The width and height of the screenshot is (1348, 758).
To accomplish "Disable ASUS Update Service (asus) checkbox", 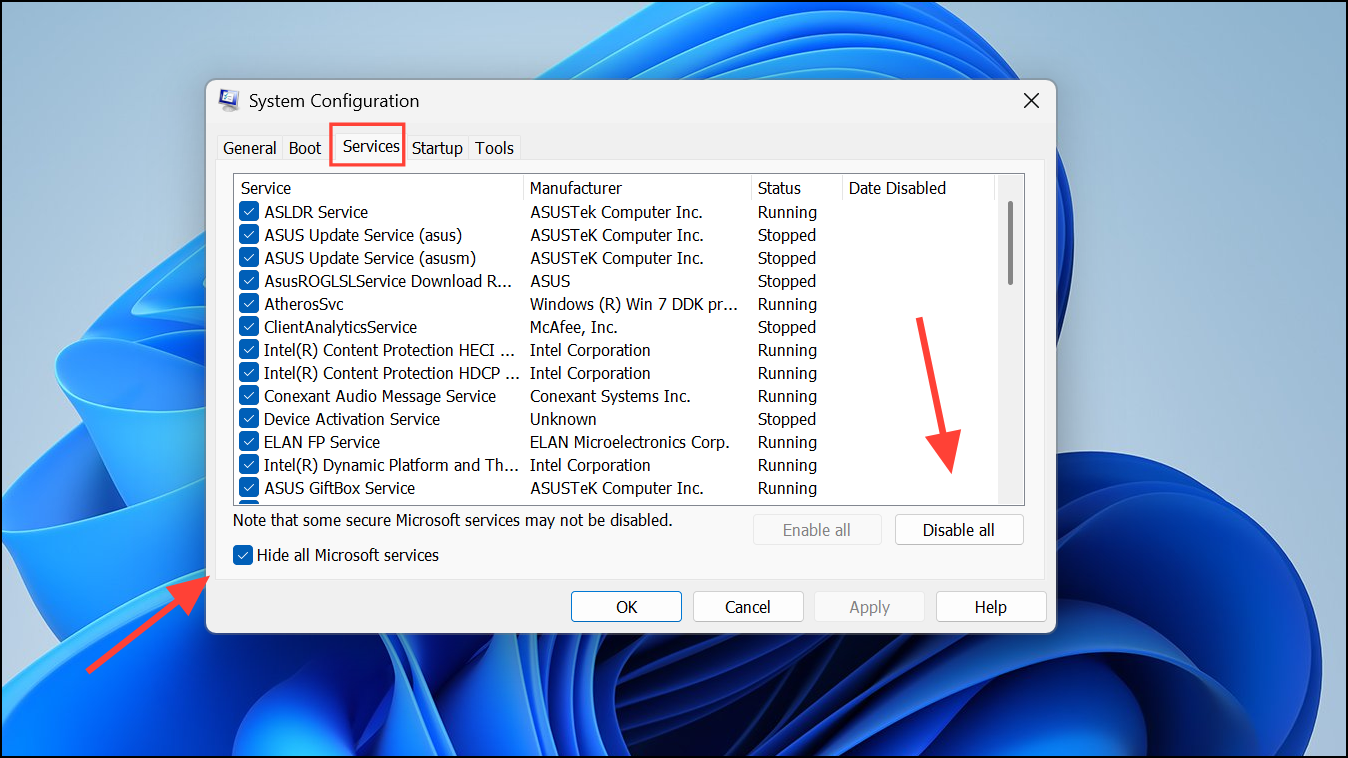I will tap(248, 234).
